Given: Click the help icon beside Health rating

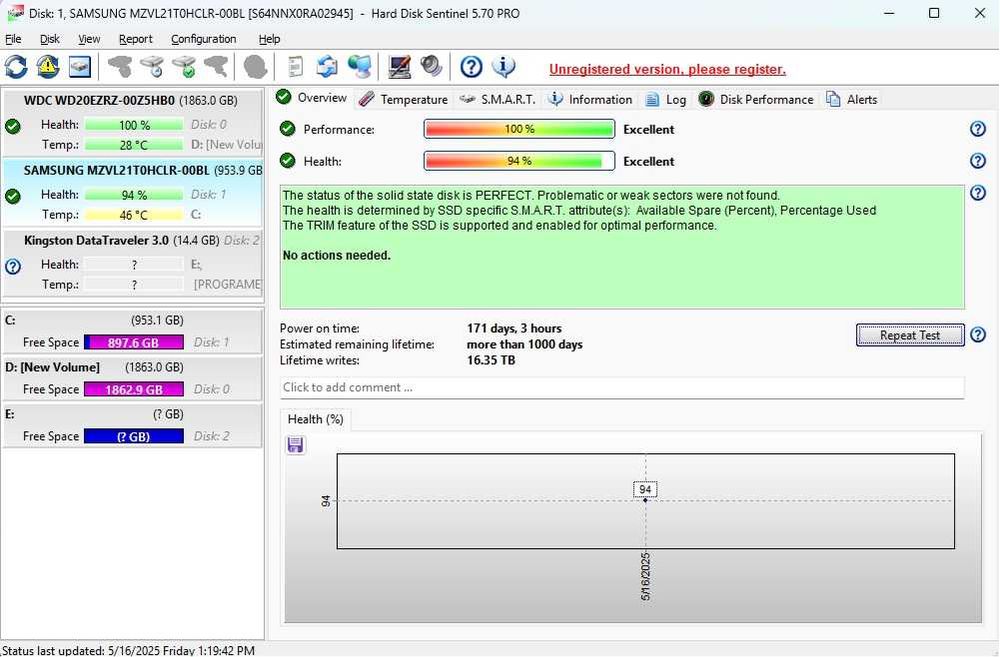Looking at the screenshot, I should tap(978, 161).
